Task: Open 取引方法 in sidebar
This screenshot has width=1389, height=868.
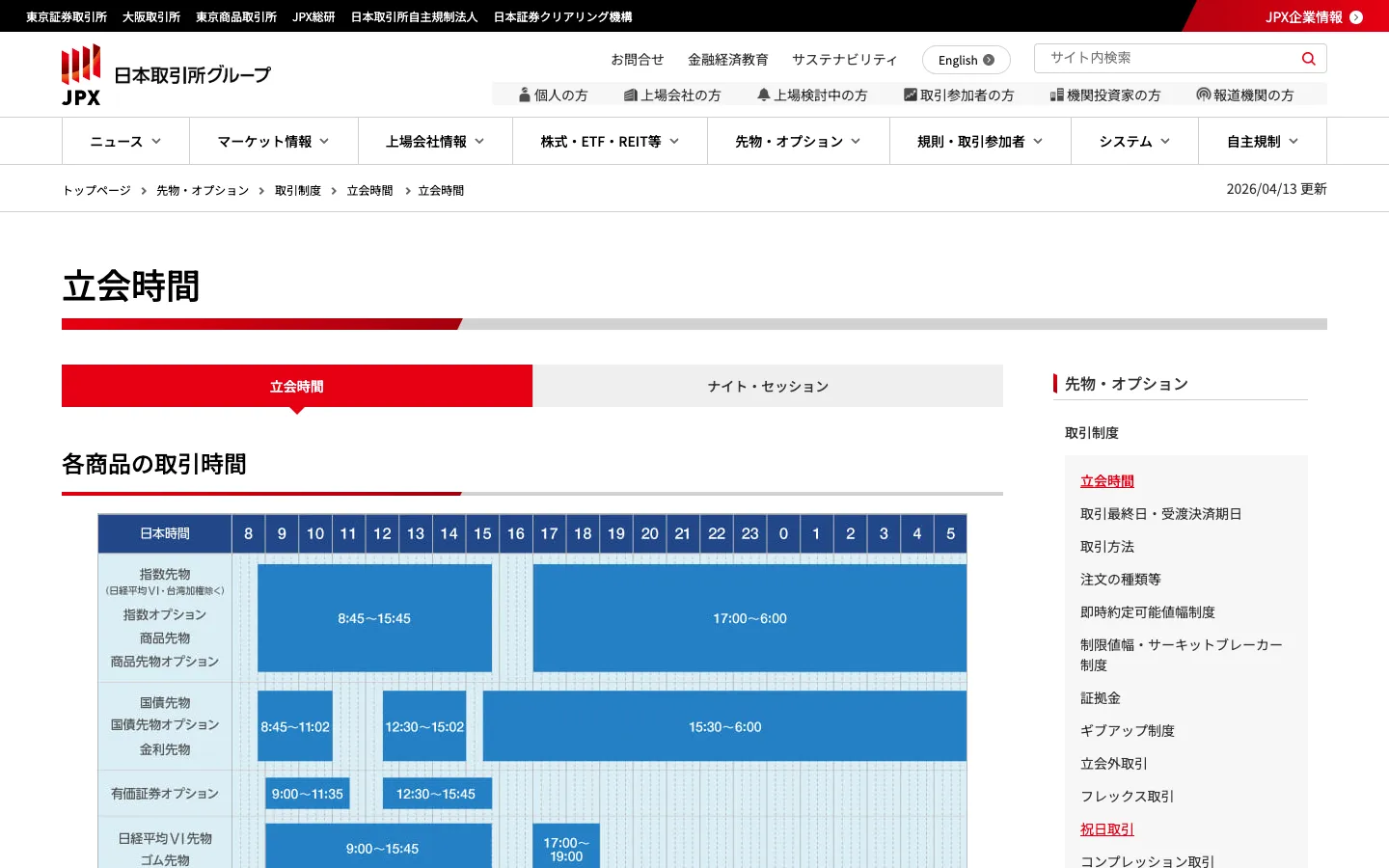Action: [1107, 547]
